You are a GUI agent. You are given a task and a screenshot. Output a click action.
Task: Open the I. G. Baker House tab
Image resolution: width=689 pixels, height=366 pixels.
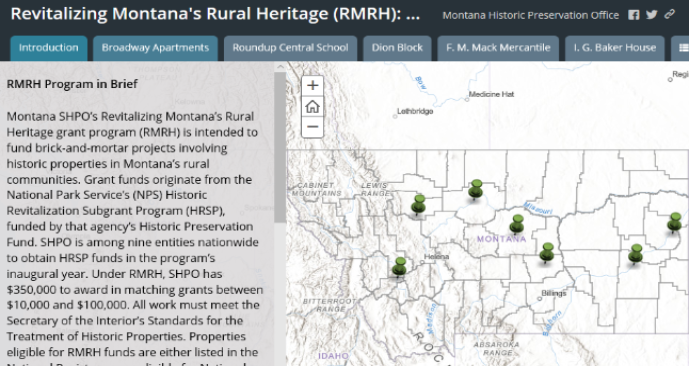(x=615, y=48)
